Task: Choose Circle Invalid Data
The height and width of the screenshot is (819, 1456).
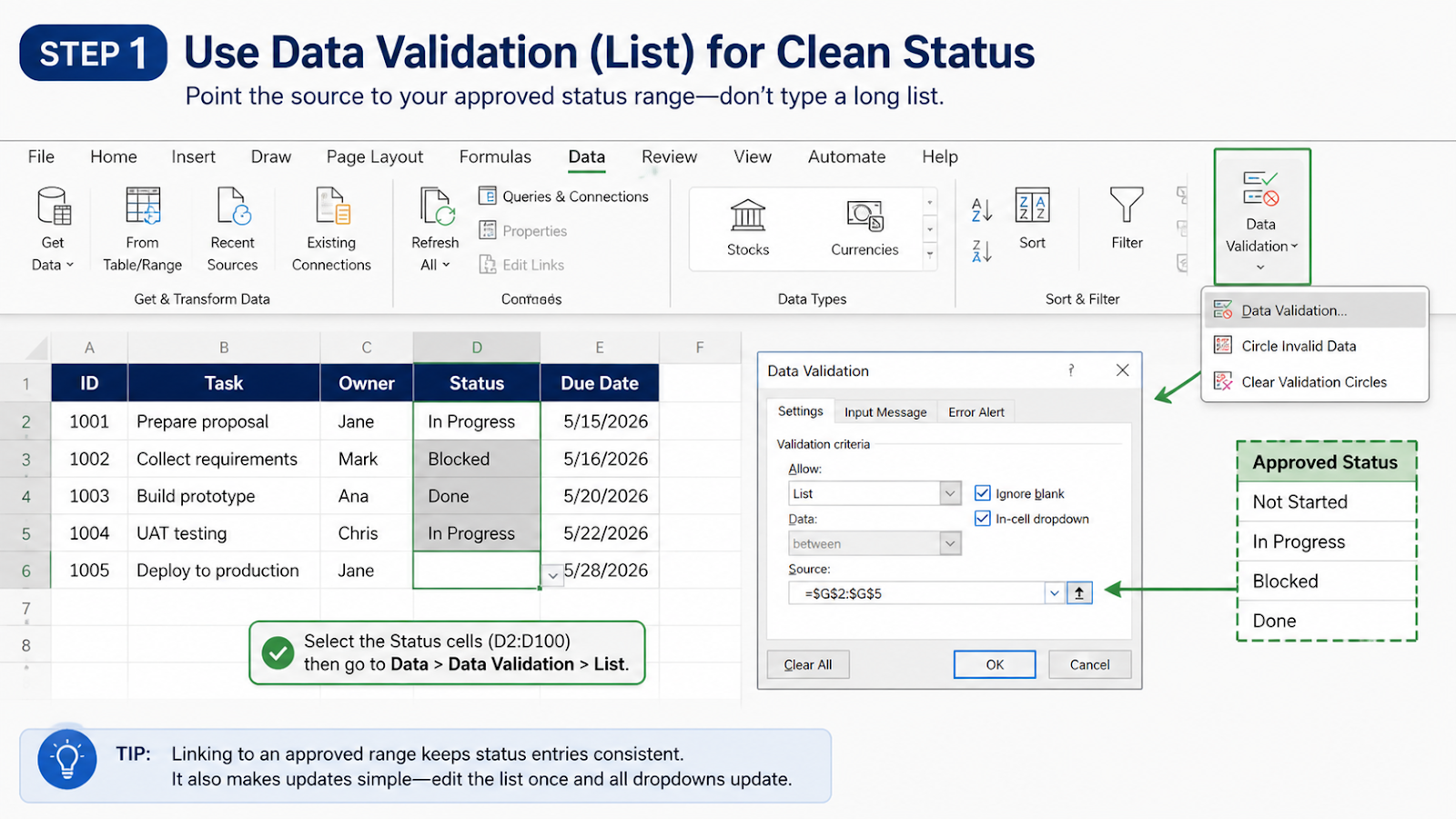Action: (x=1299, y=346)
